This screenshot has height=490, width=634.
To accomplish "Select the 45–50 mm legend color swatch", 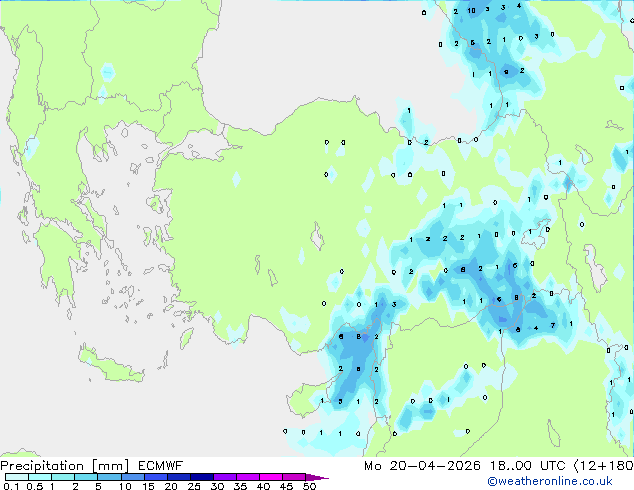I will [x=294, y=477].
